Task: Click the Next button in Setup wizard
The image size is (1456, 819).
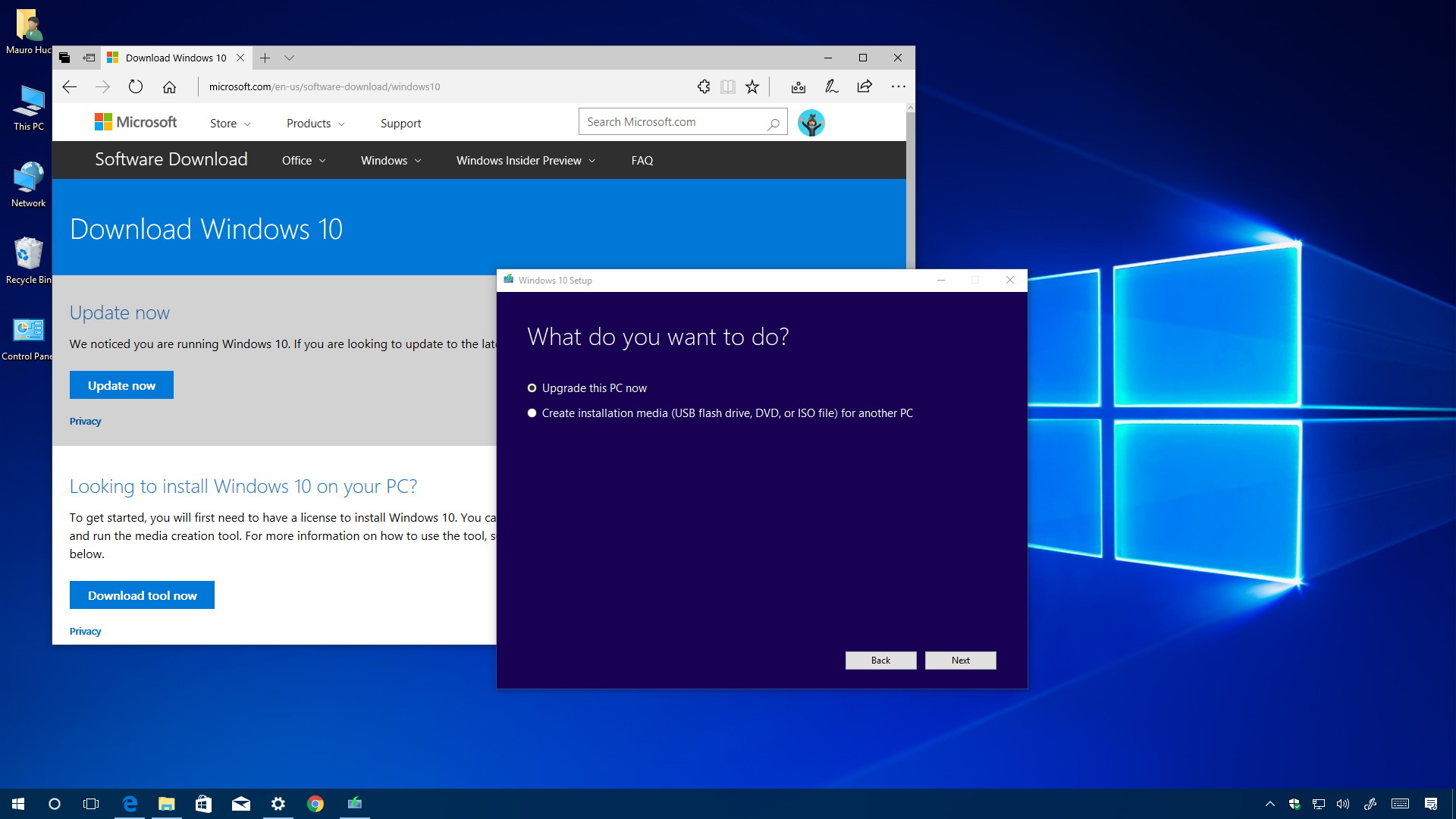Action: click(960, 659)
